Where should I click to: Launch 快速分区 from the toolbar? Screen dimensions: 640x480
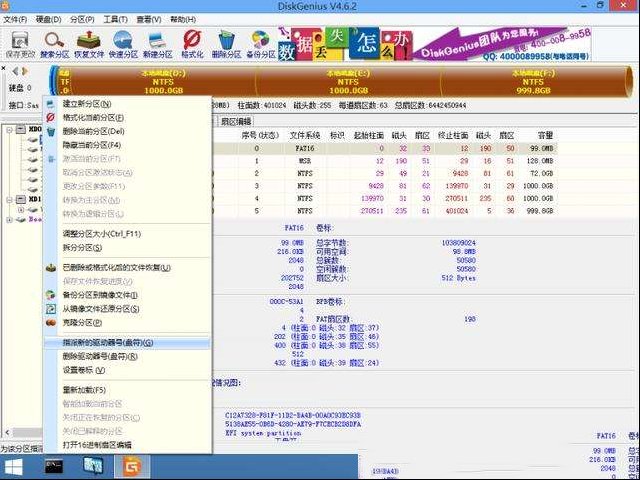click(x=123, y=44)
